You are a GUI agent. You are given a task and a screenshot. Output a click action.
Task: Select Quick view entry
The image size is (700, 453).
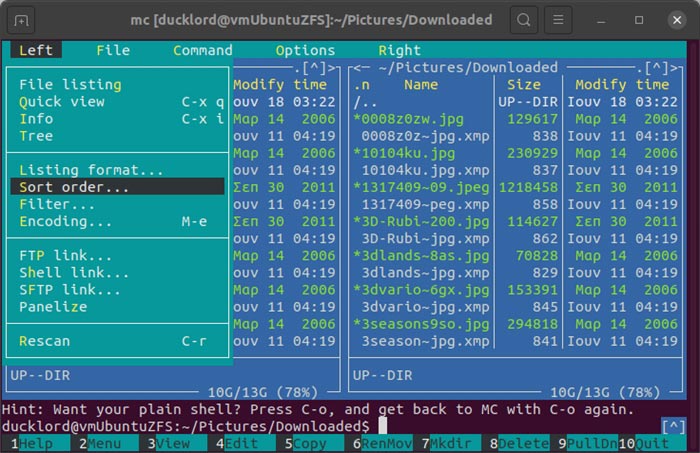pos(117,102)
